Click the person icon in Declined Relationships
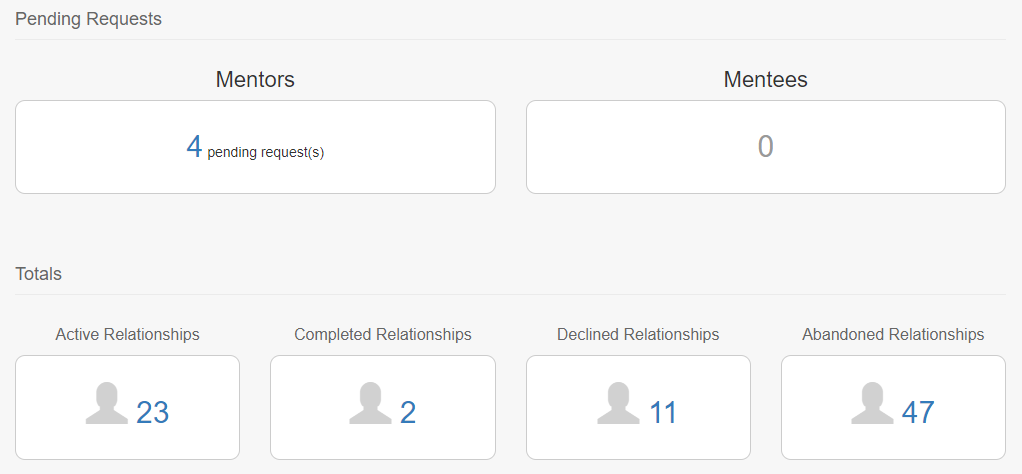 coord(619,404)
